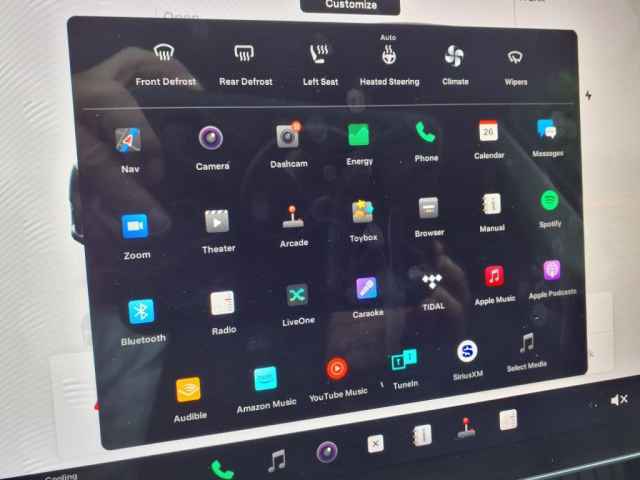
Task: Tap the Customize button
Action: click(x=350, y=6)
